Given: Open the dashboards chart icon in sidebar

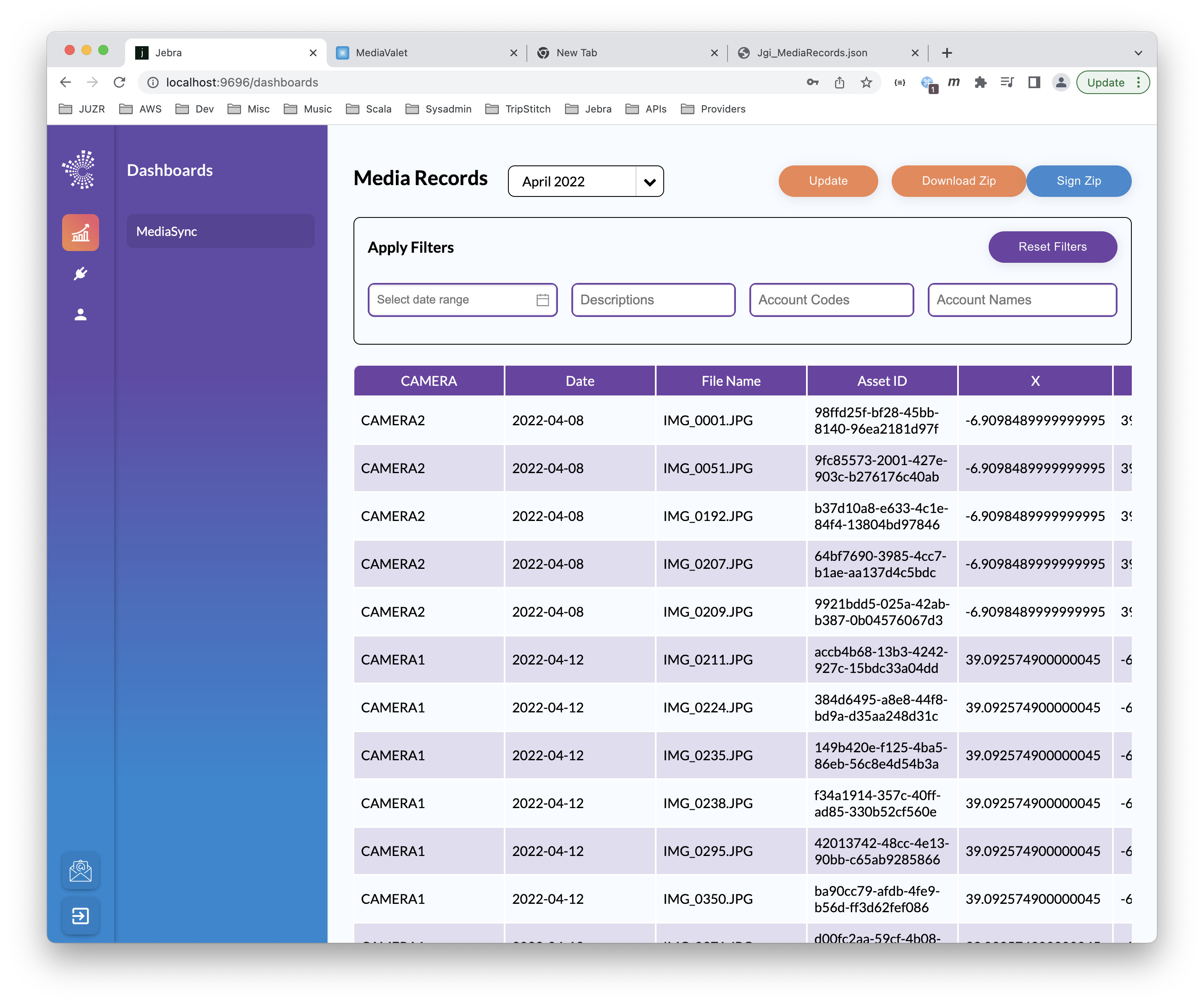Looking at the screenshot, I should 80,233.
